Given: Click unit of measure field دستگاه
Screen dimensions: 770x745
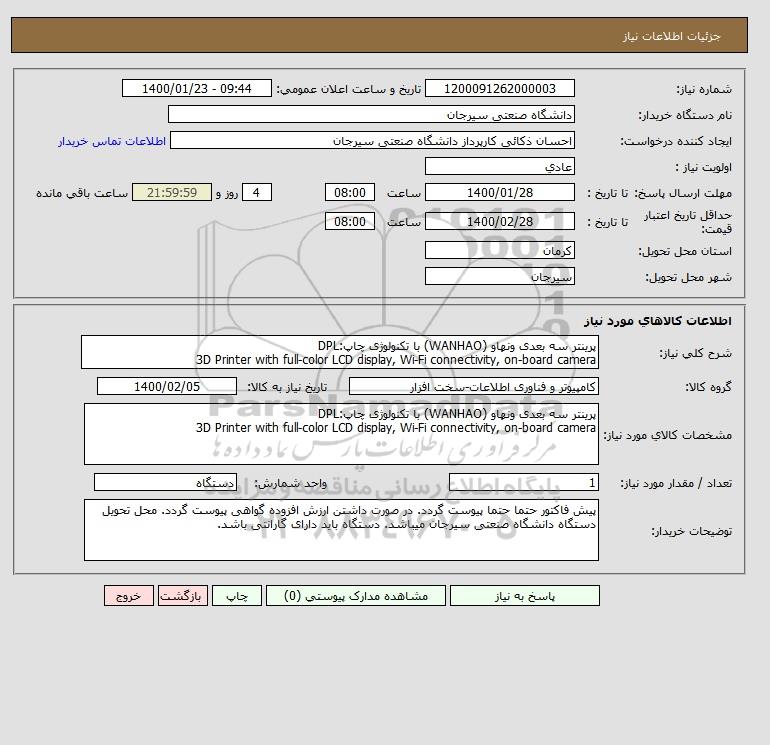Looking at the screenshot, I should pyautogui.click(x=165, y=482).
